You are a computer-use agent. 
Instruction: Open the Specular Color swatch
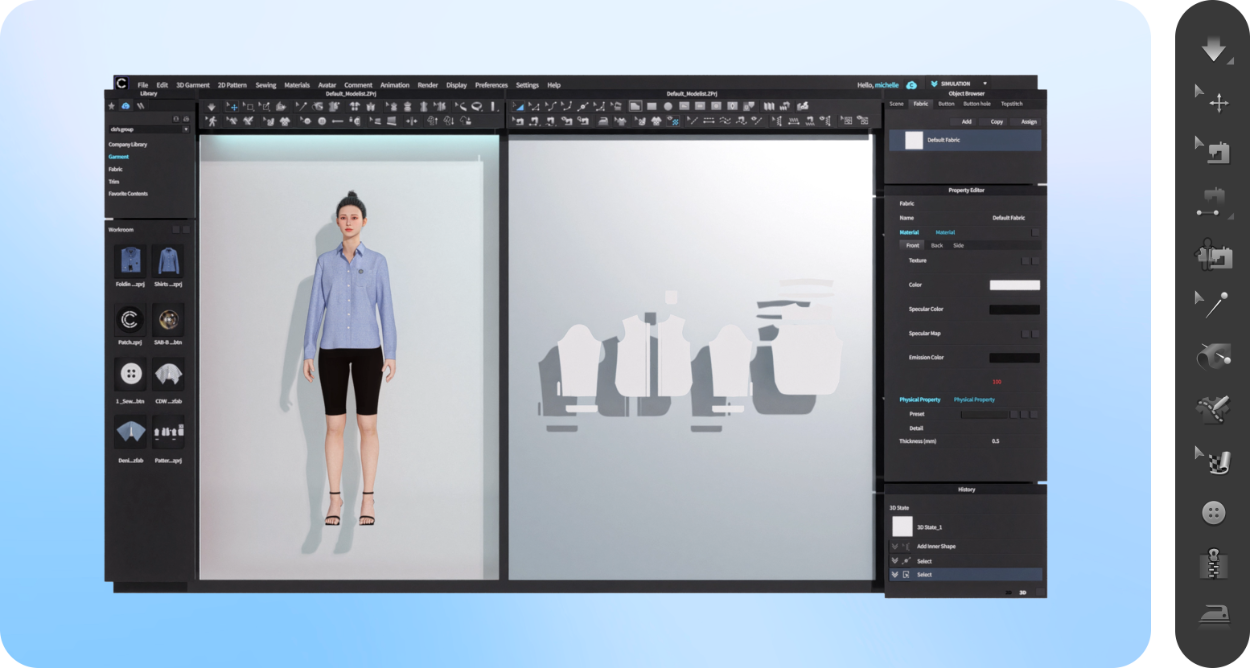[1015, 310]
